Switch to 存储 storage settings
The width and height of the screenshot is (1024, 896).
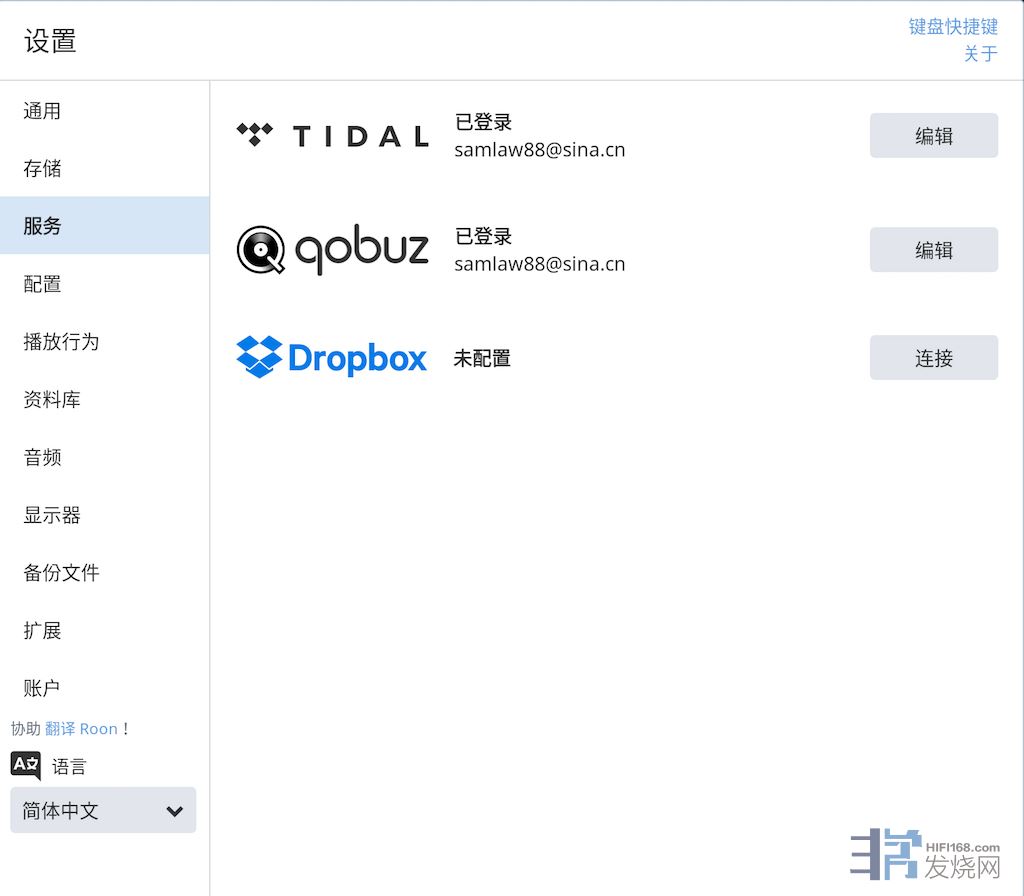tap(42, 169)
